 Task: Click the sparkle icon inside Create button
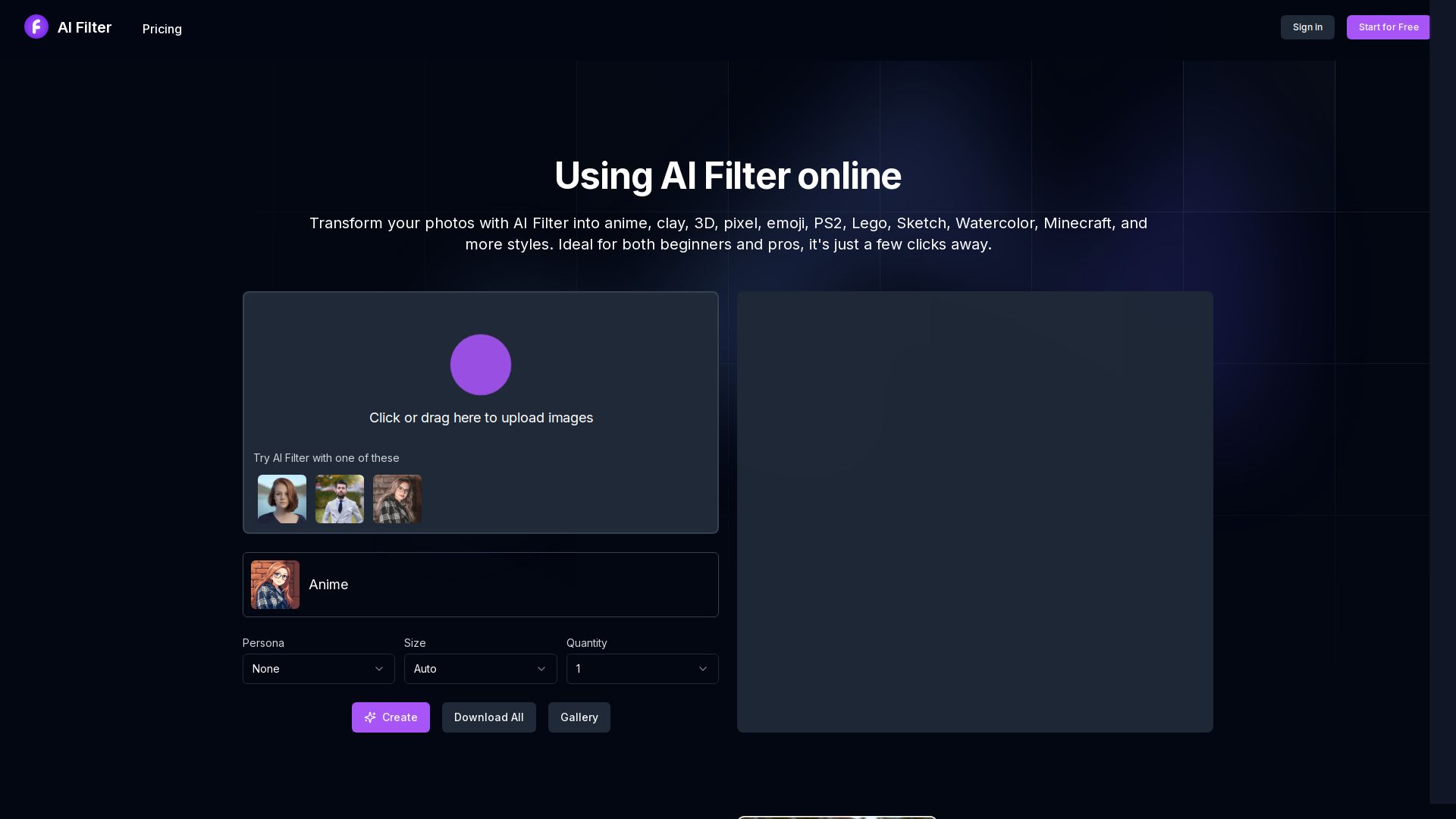click(370, 717)
